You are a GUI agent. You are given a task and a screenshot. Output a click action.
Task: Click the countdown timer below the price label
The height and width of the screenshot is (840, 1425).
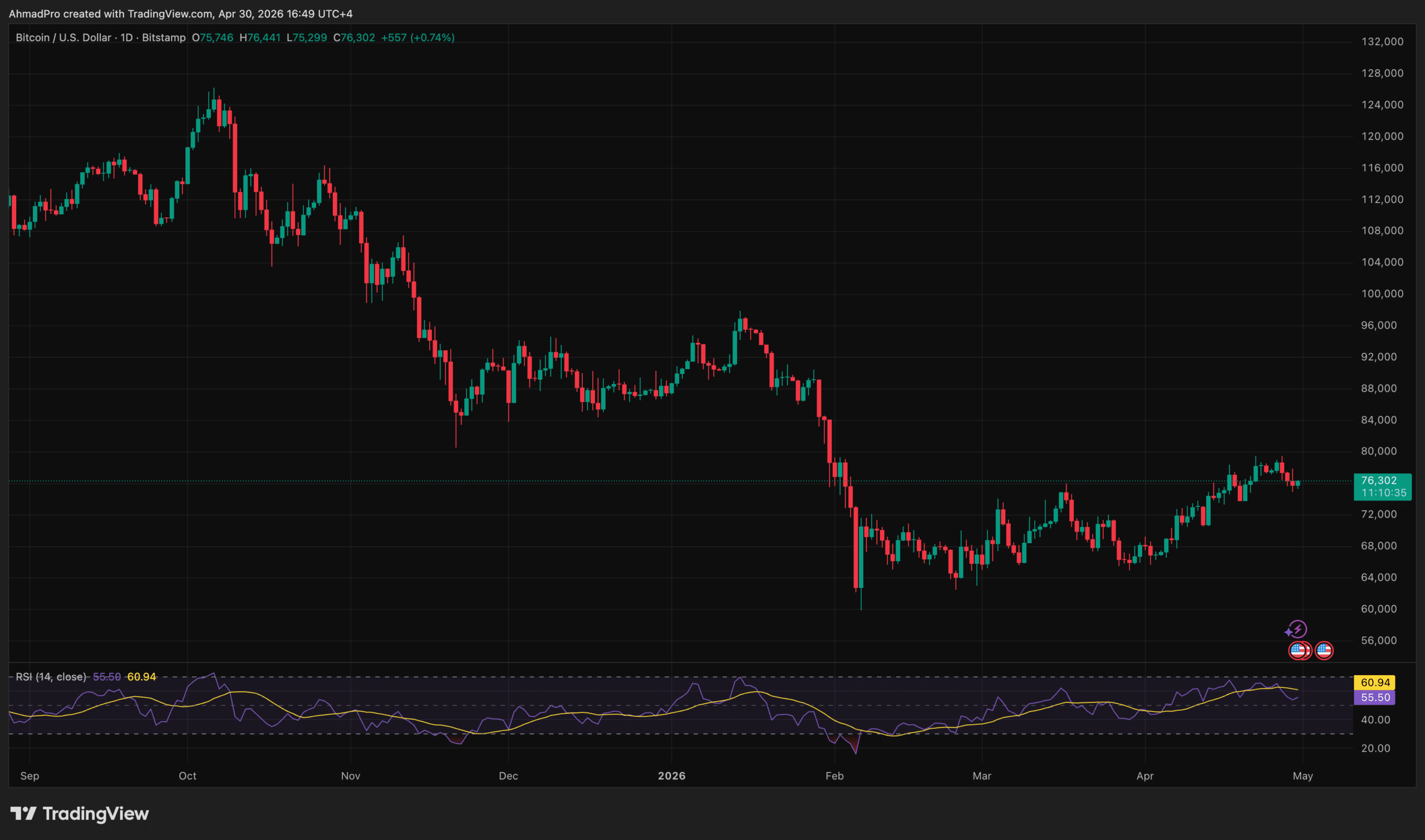coord(1383,493)
